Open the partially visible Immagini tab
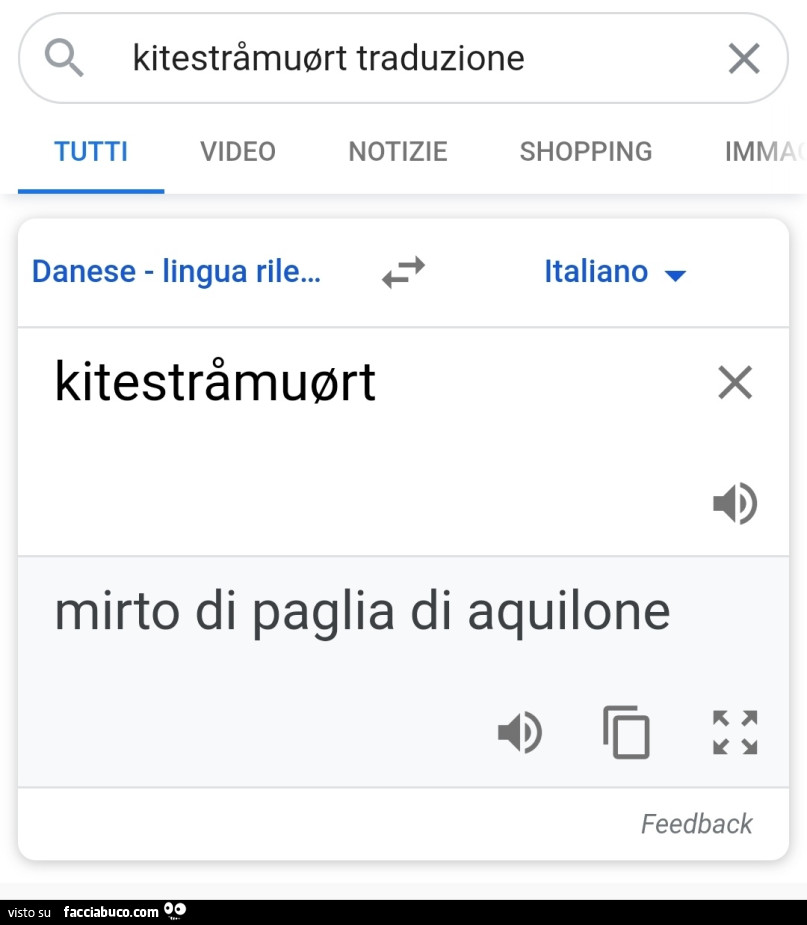Viewport: 807px width, 925px height. tap(765, 152)
